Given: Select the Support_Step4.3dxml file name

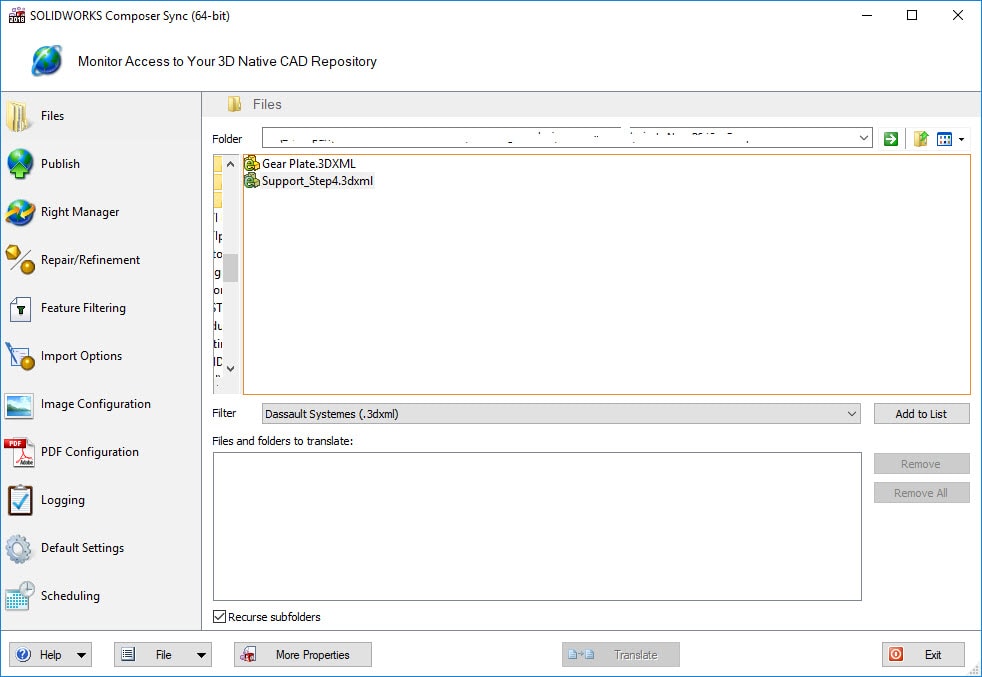Looking at the screenshot, I should click(318, 181).
